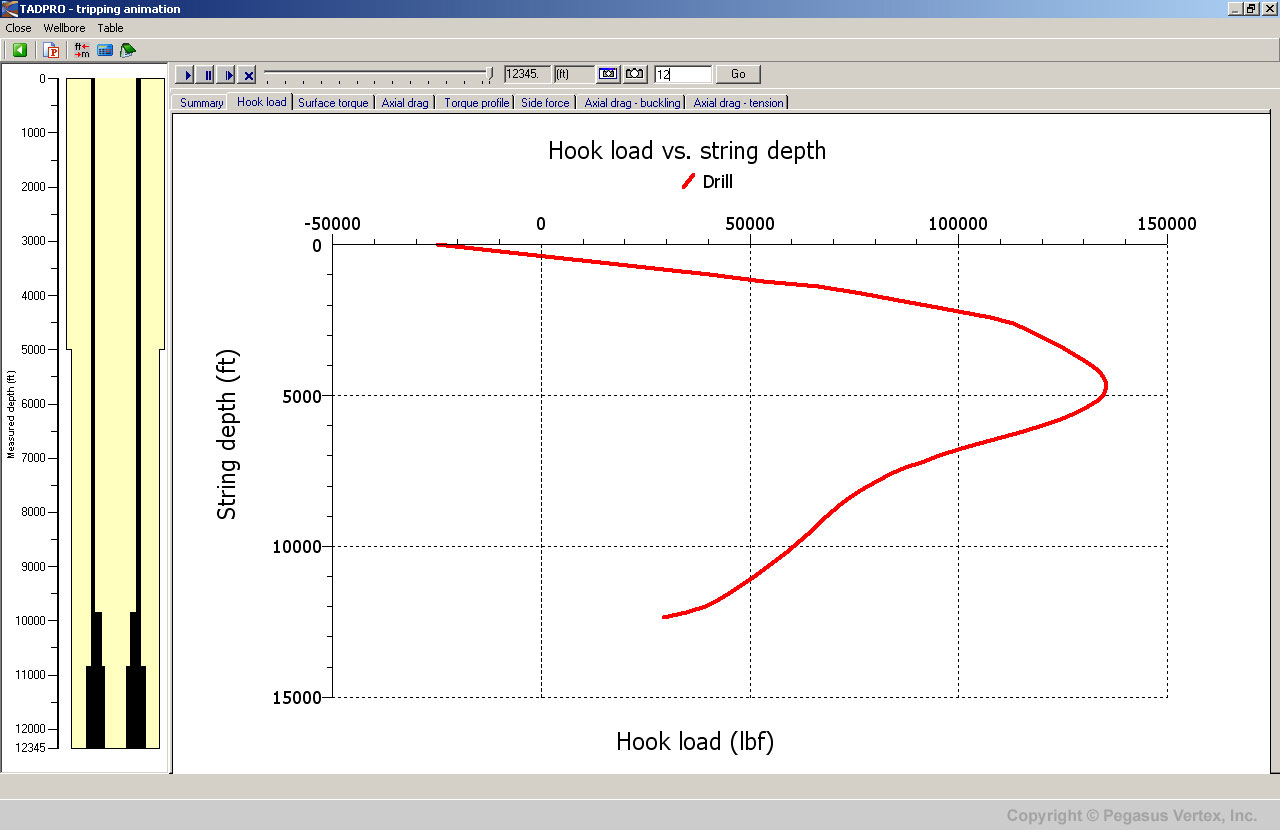Click the snapshot camera icon near depth field
This screenshot has height=830, width=1280.
pyautogui.click(x=607, y=74)
